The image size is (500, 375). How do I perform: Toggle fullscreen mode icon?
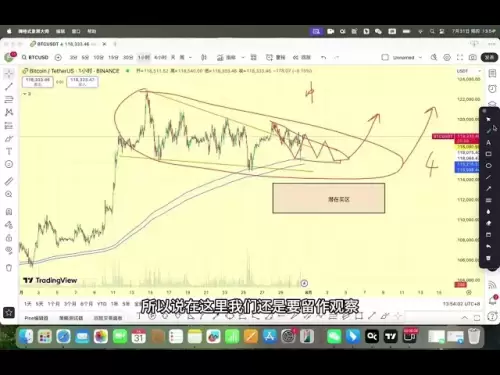pyautogui.click(x=460, y=57)
